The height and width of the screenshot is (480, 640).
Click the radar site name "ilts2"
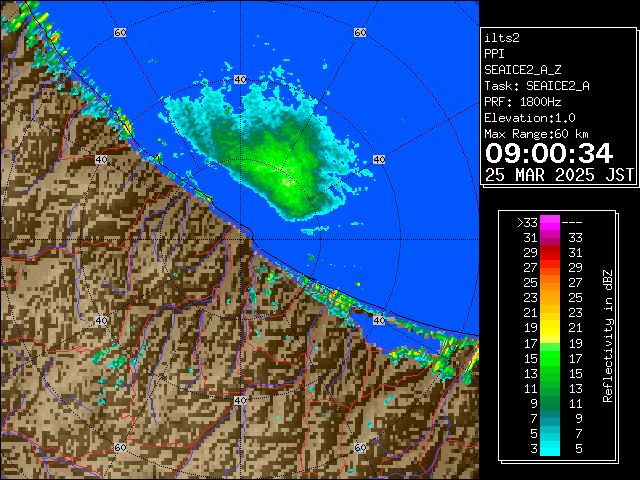[502, 38]
